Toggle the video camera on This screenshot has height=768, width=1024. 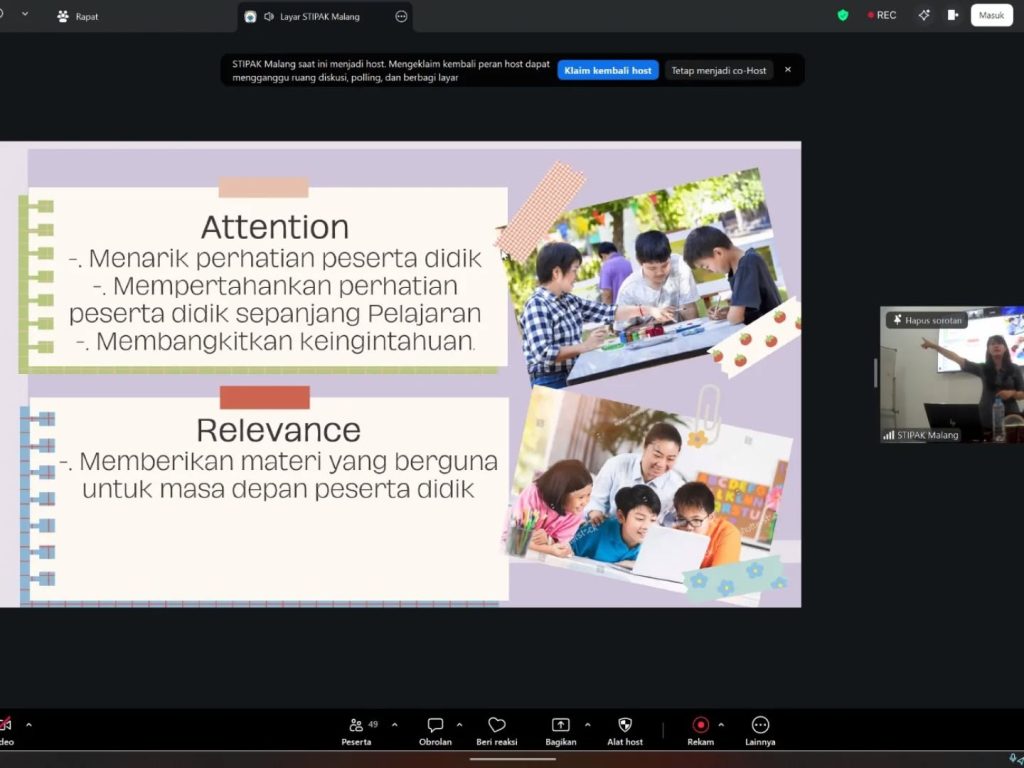pyautogui.click(x=5, y=726)
